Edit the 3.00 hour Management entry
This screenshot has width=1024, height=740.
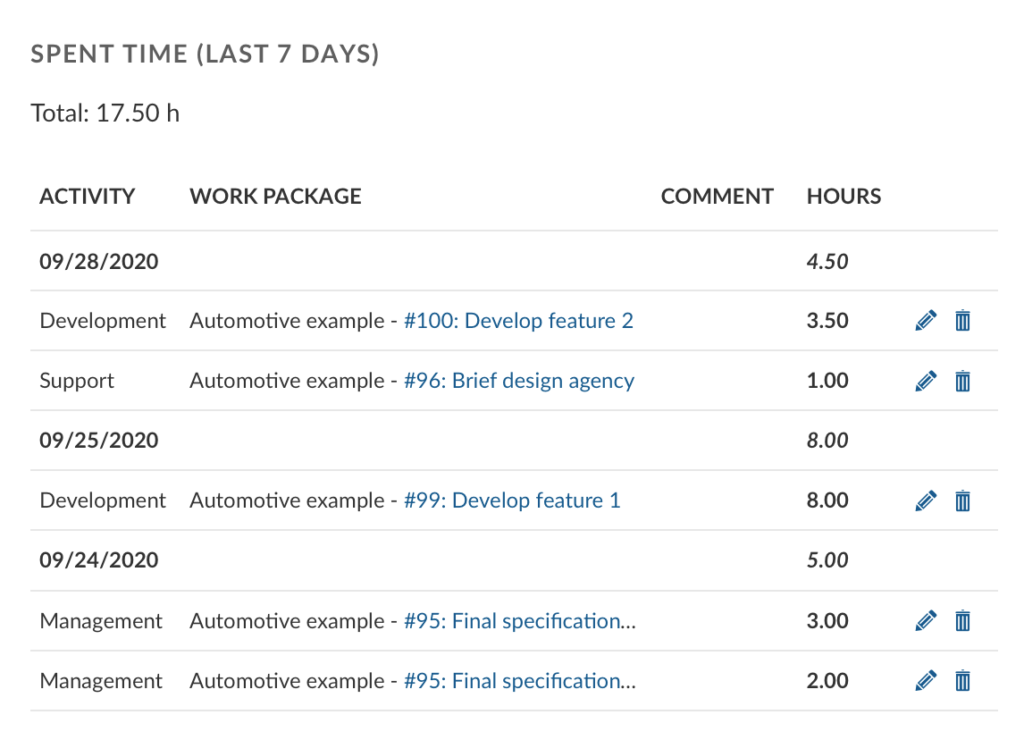(926, 621)
